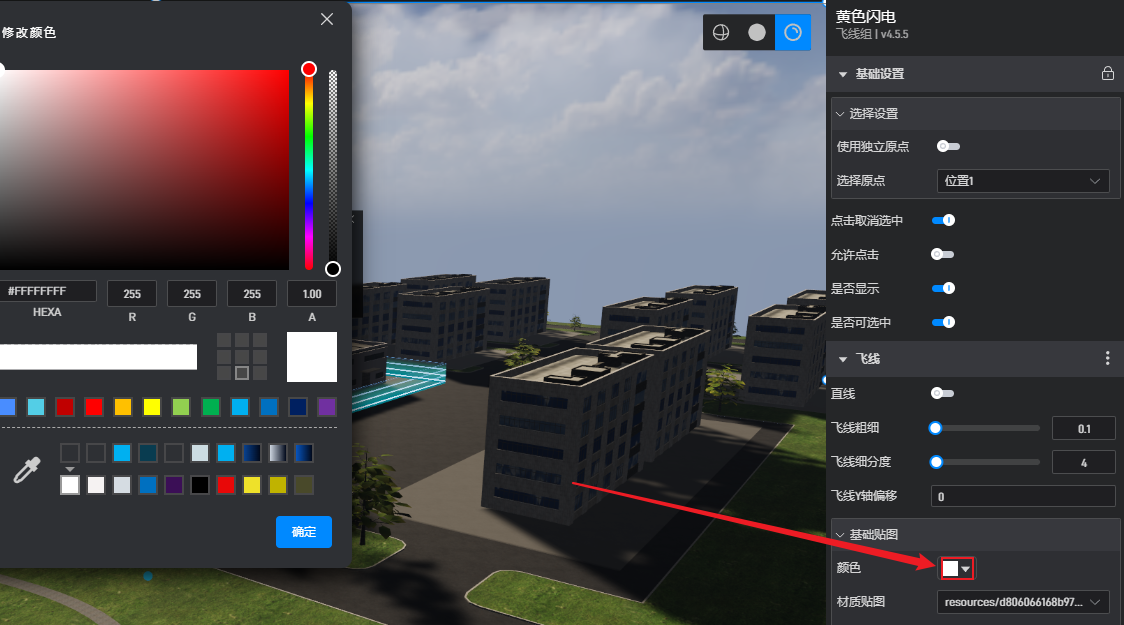The width and height of the screenshot is (1124, 625).
Task: Click the A alpha value field
Action: (312, 294)
